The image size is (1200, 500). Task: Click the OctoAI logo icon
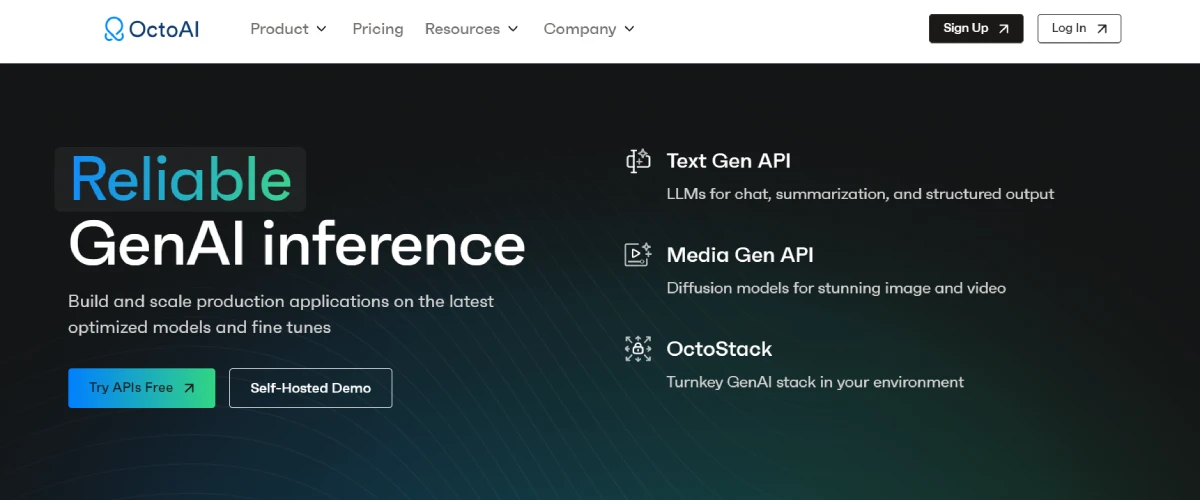pos(114,29)
